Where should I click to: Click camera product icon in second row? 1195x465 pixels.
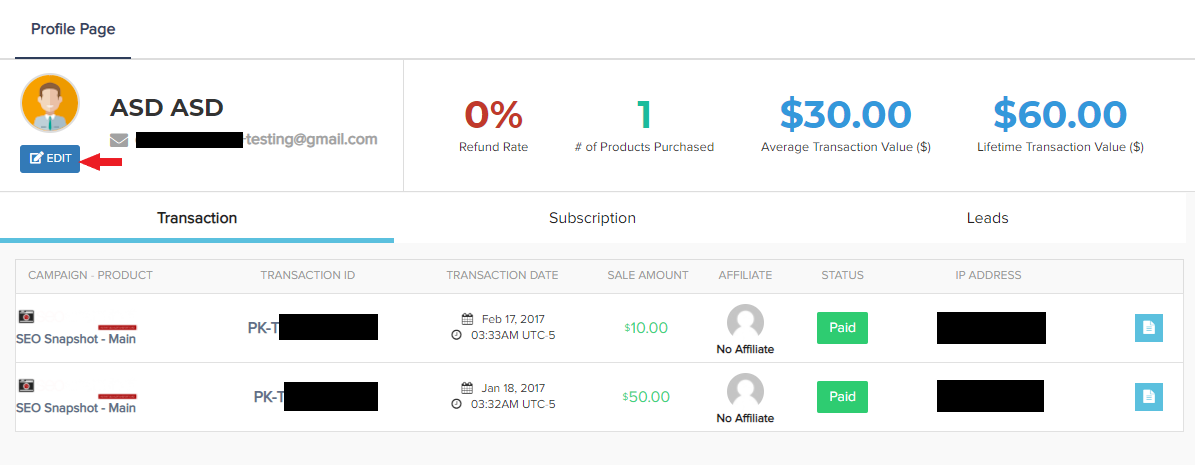(x=26, y=385)
